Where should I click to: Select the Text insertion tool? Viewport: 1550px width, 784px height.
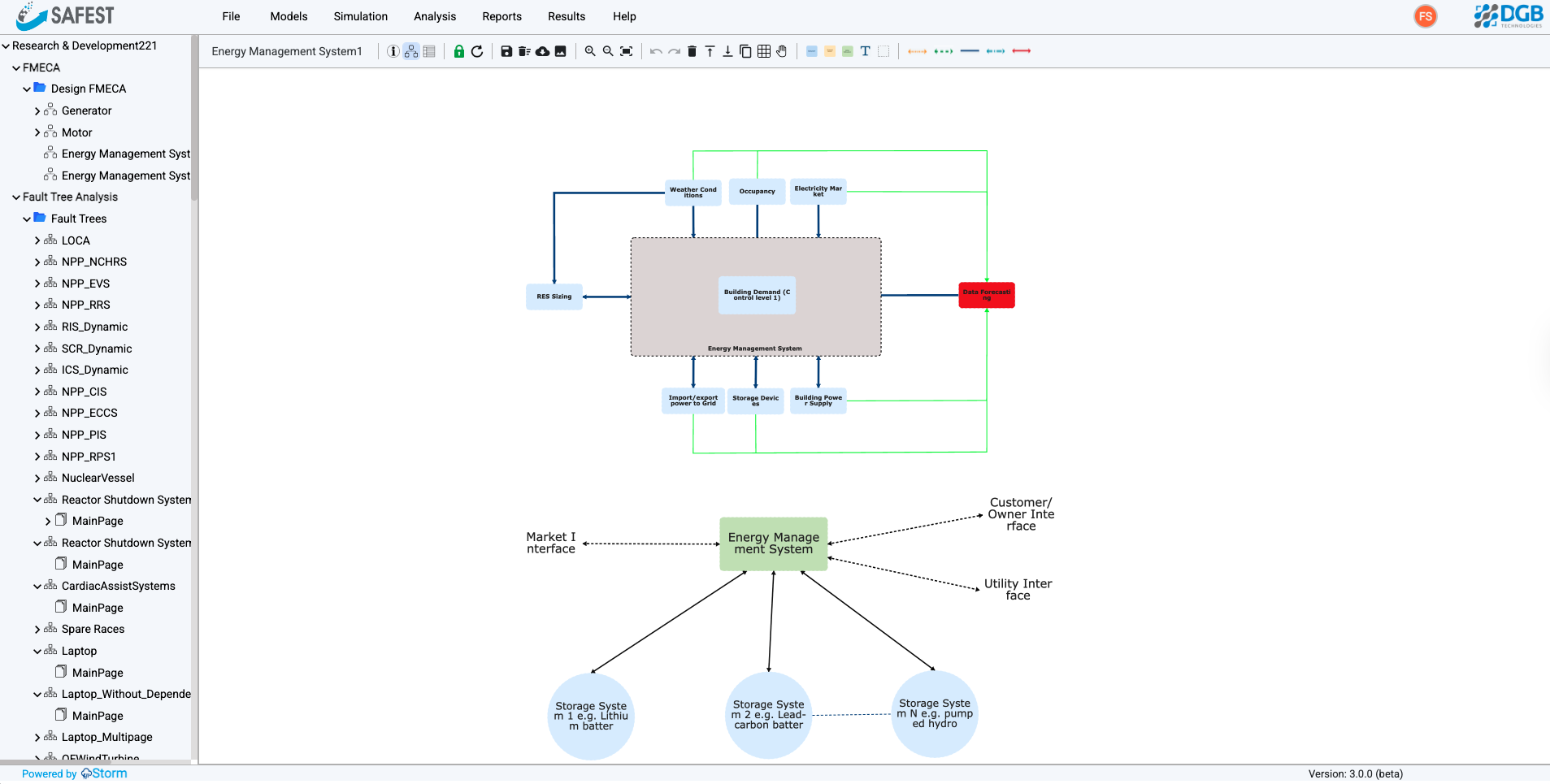[865, 51]
